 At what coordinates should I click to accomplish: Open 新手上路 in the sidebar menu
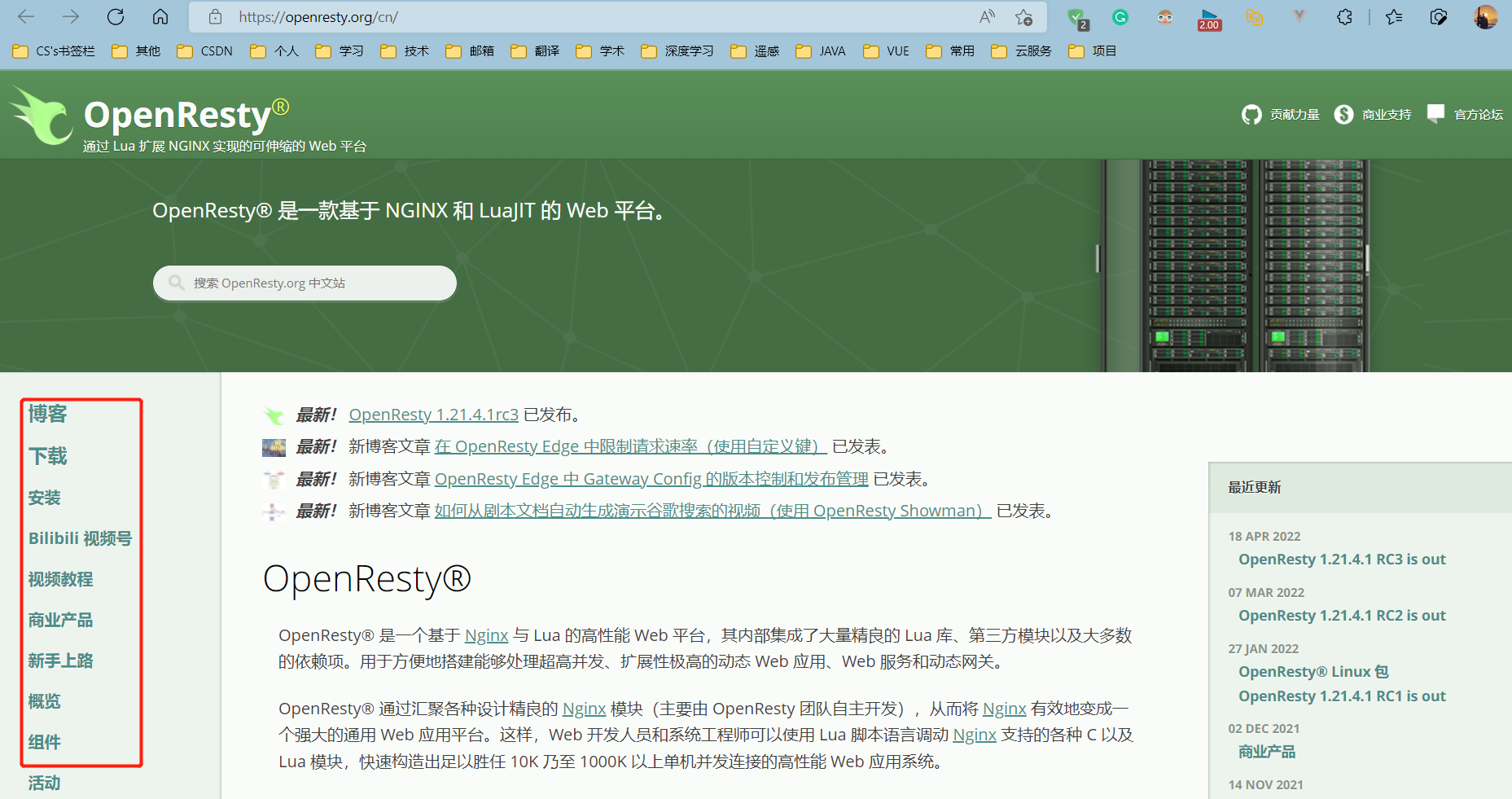(60, 661)
